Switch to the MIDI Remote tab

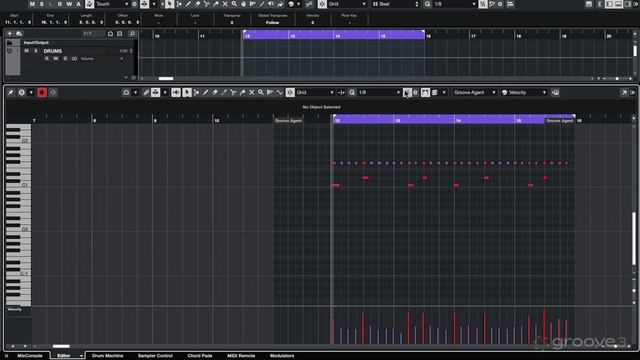(241, 356)
